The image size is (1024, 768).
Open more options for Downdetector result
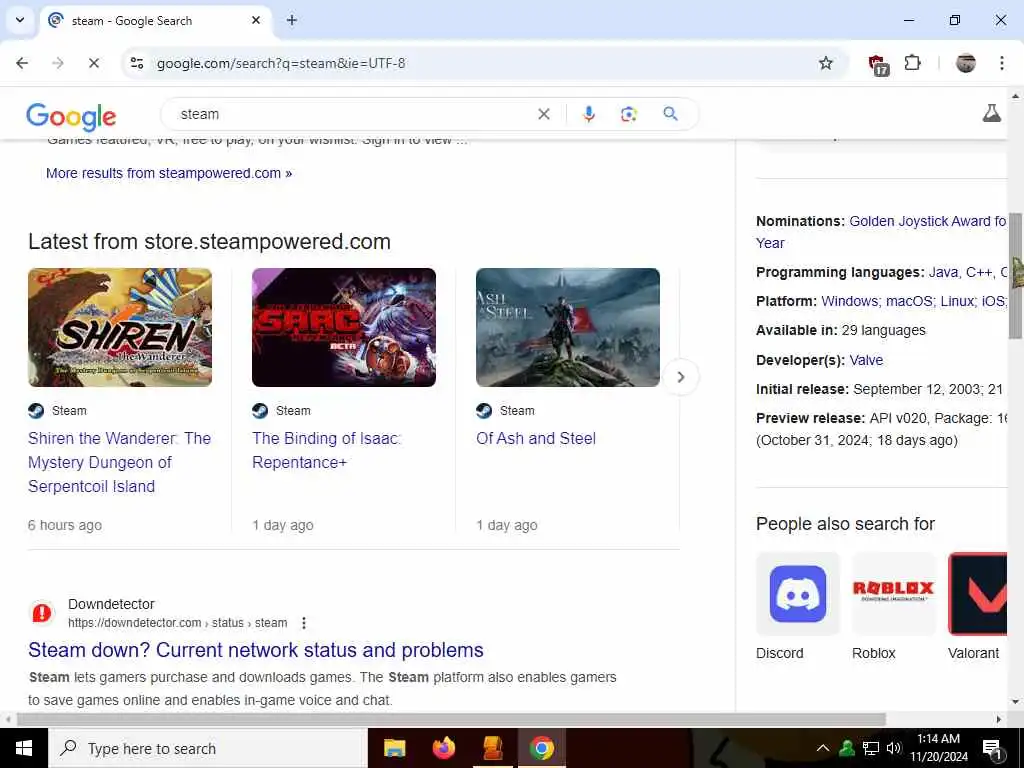click(x=304, y=623)
